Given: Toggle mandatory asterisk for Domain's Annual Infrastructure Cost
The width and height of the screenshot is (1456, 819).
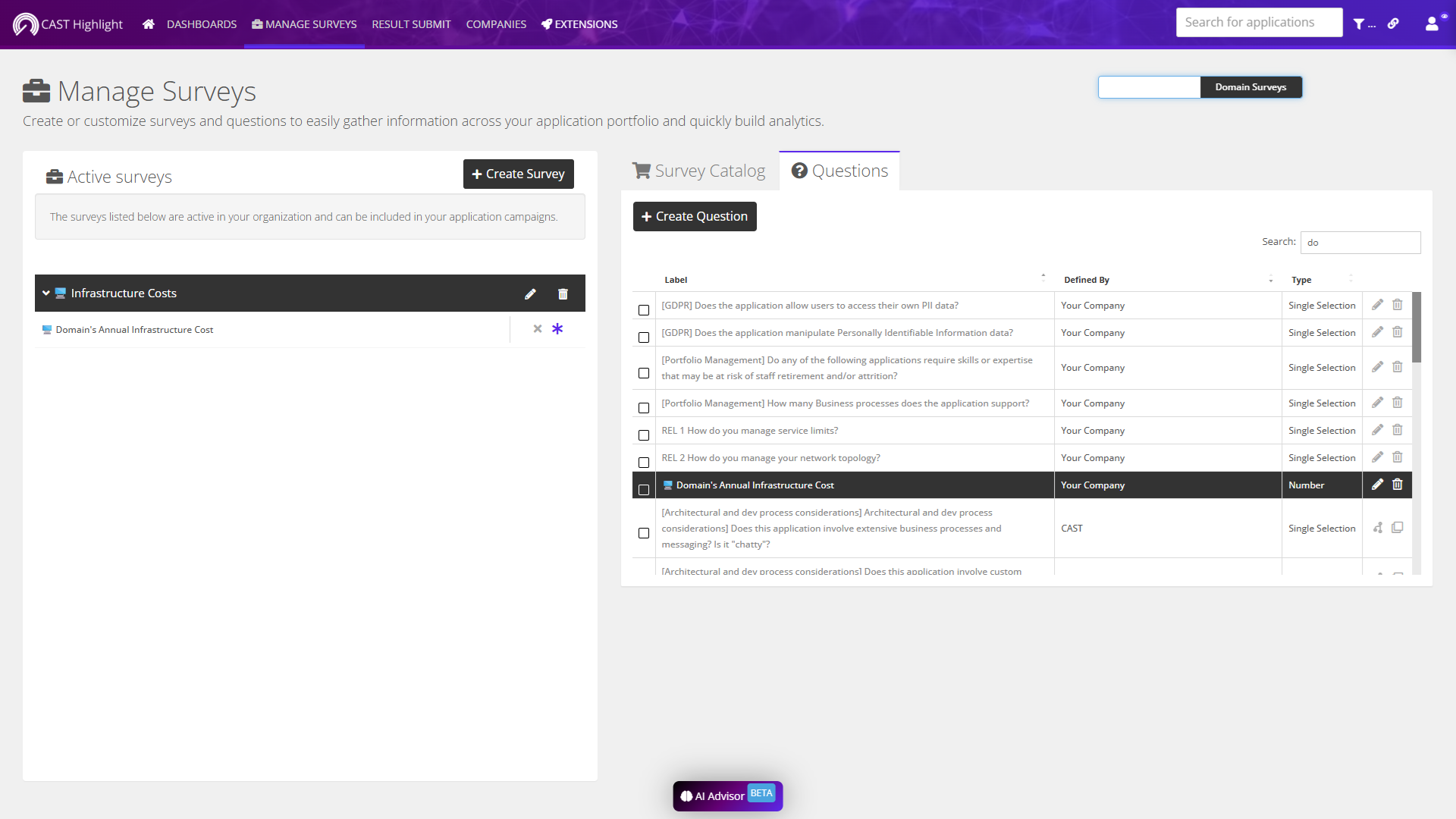Looking at the screenshot, I should pos(557,329).
